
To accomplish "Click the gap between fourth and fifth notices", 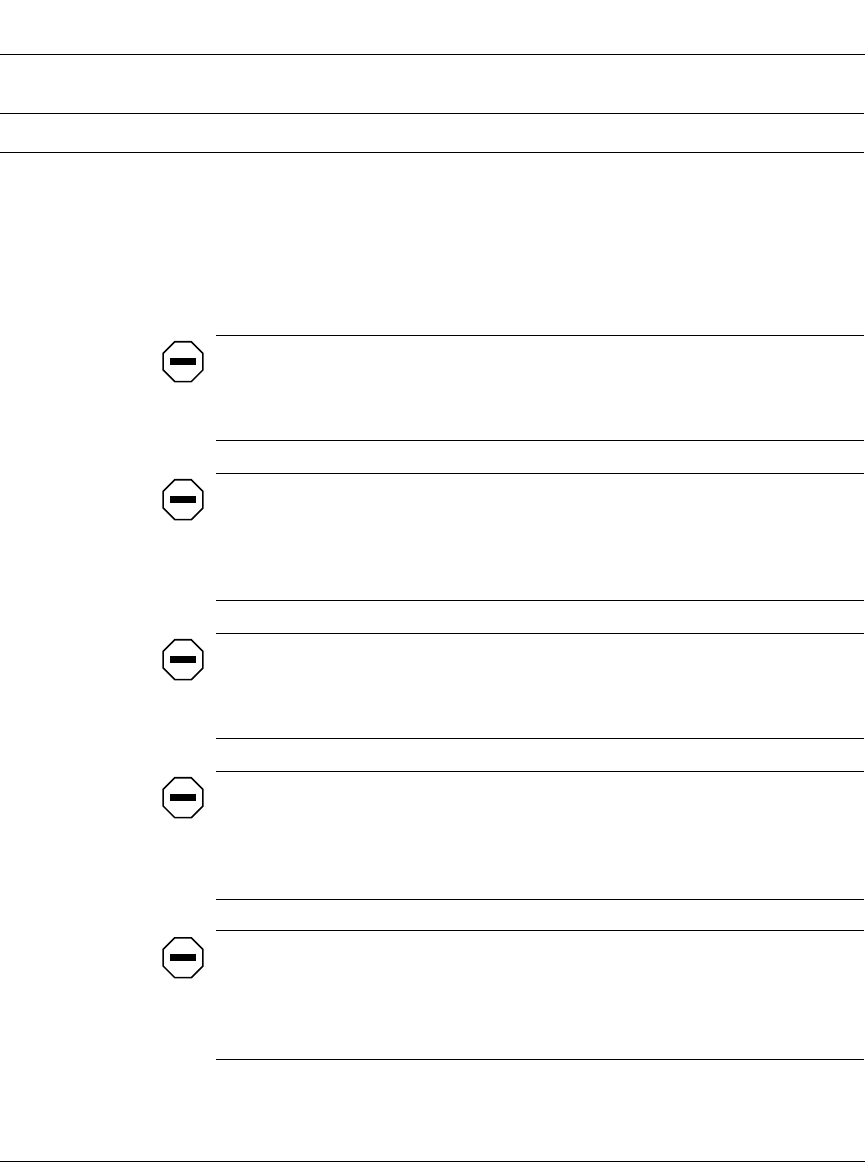I will point(539,915).
